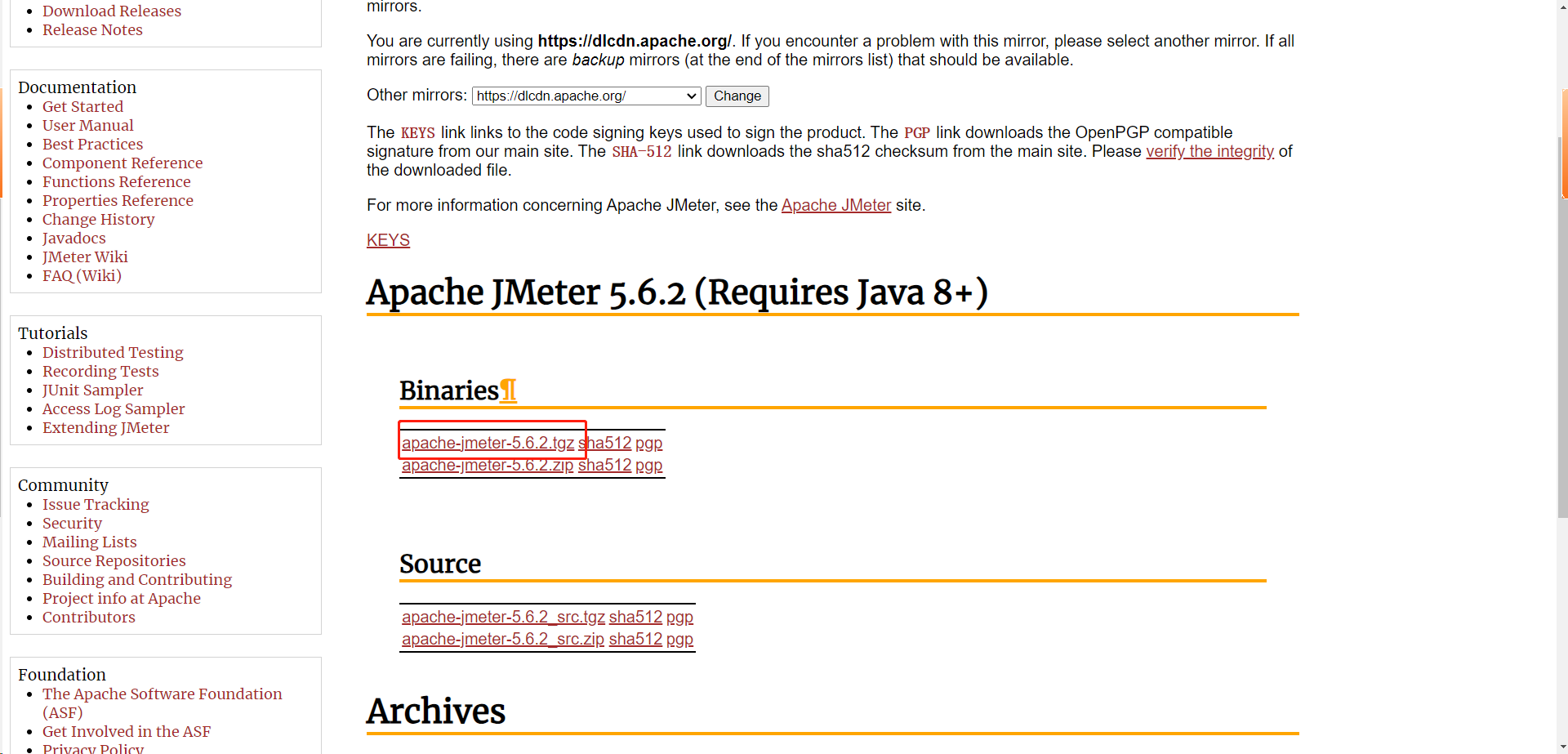This screenshot has height=754, width=1568.
Task: Open the Release Notes link
Action: click(92, 29)
